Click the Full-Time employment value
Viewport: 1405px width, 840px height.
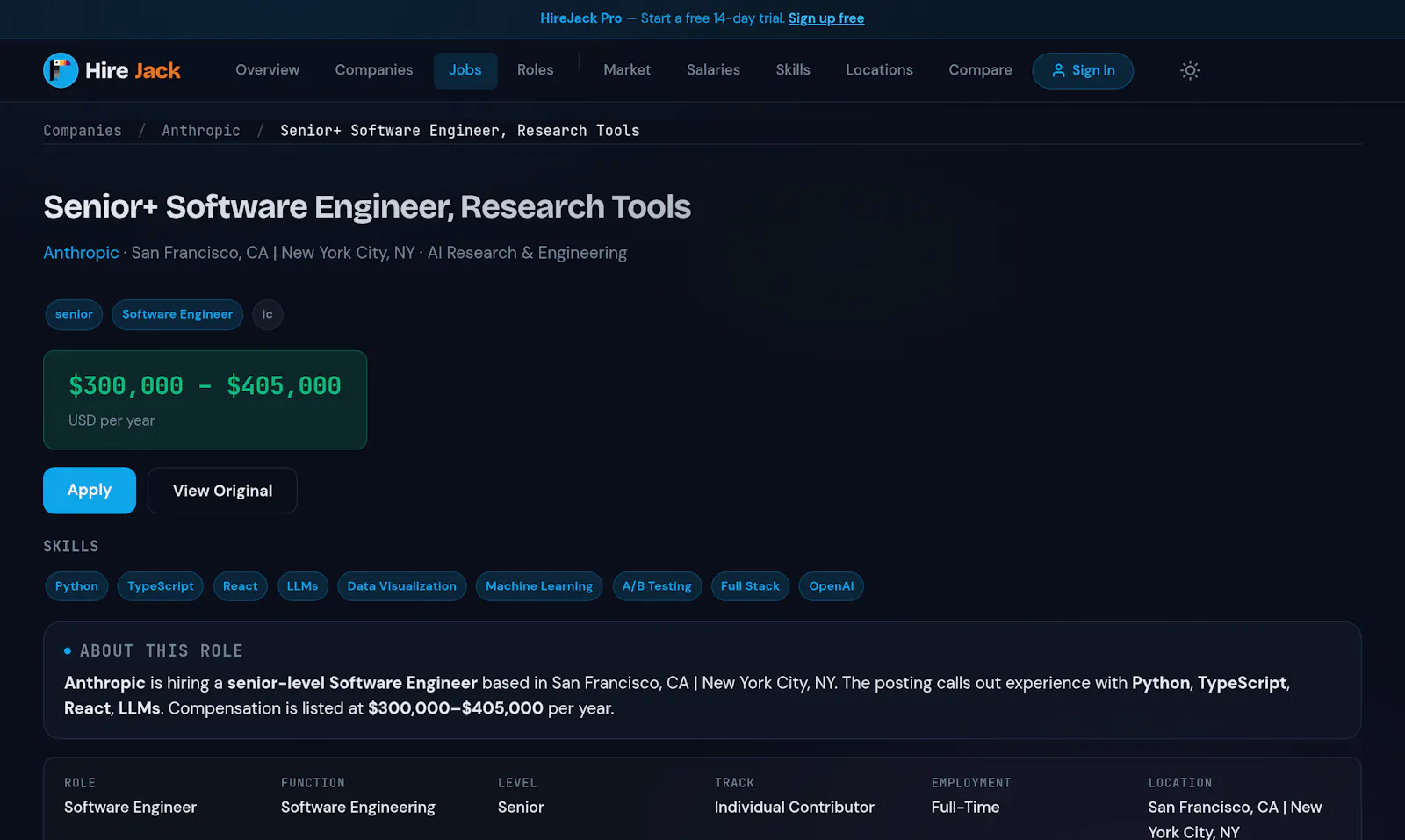tap(966, 808)
